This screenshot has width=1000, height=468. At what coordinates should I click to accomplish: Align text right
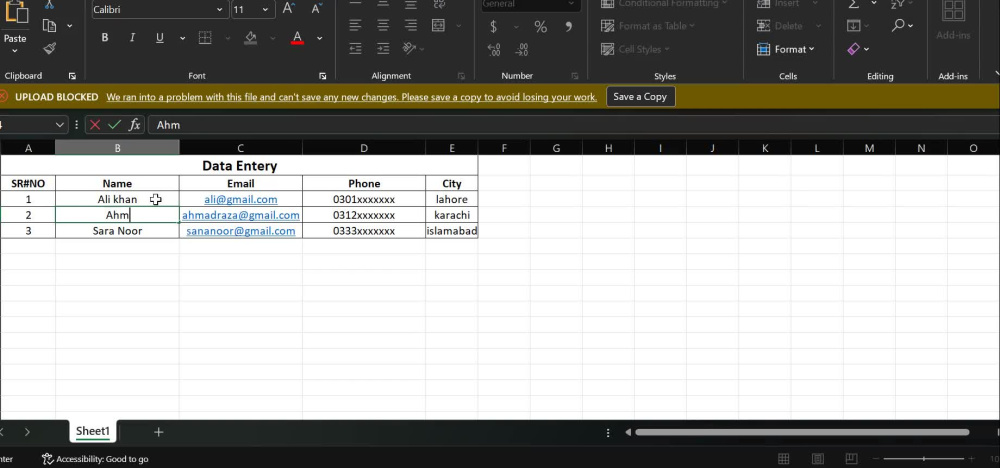click(411, 26)
